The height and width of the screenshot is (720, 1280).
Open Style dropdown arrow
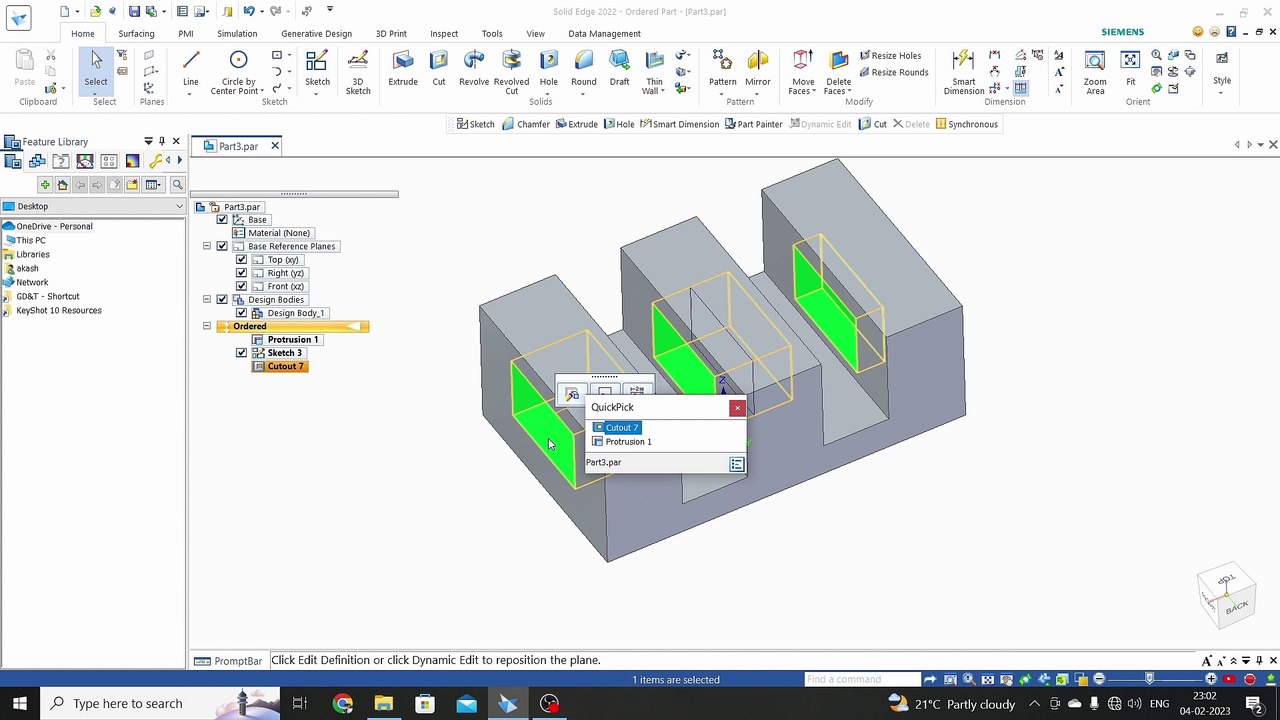[1222, 94]
